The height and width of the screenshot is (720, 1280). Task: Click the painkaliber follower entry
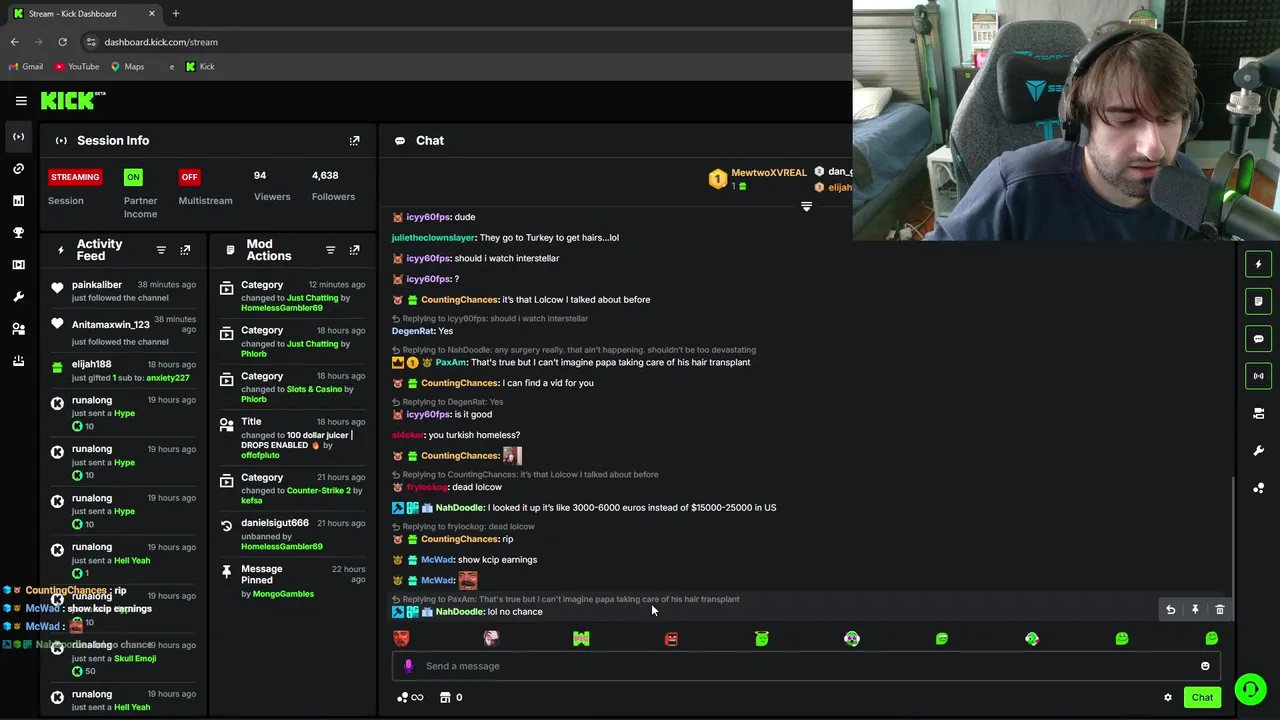[125, 291]
